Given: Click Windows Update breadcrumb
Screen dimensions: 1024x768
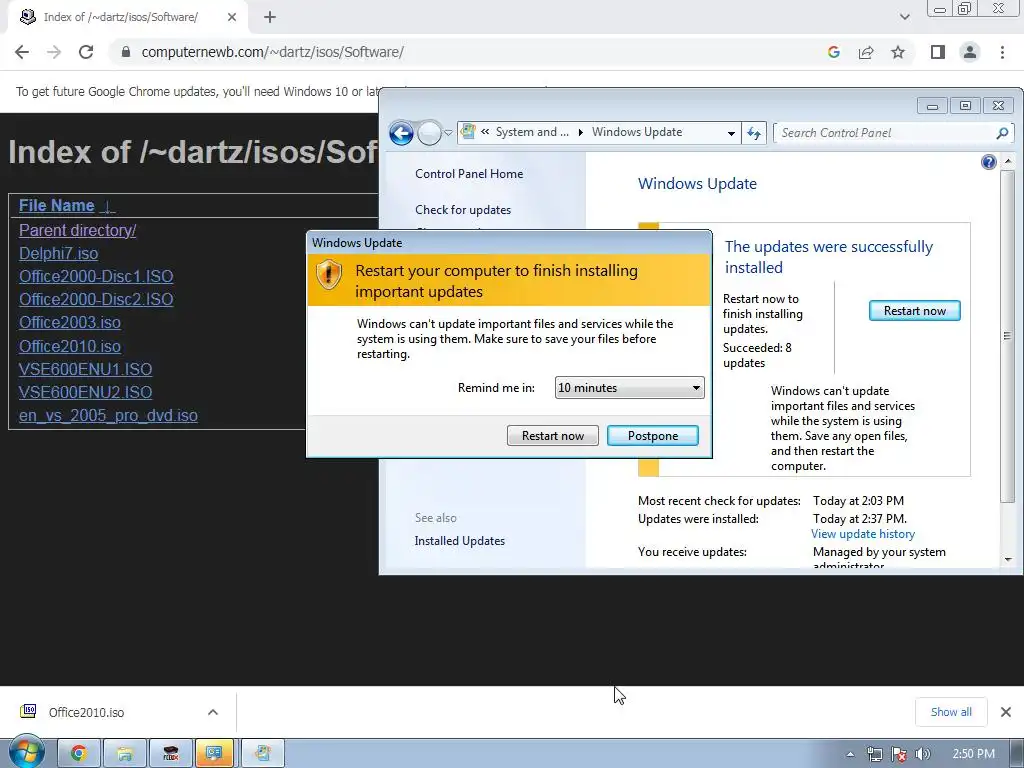Looking at the screenshot, I should [637, 132].
